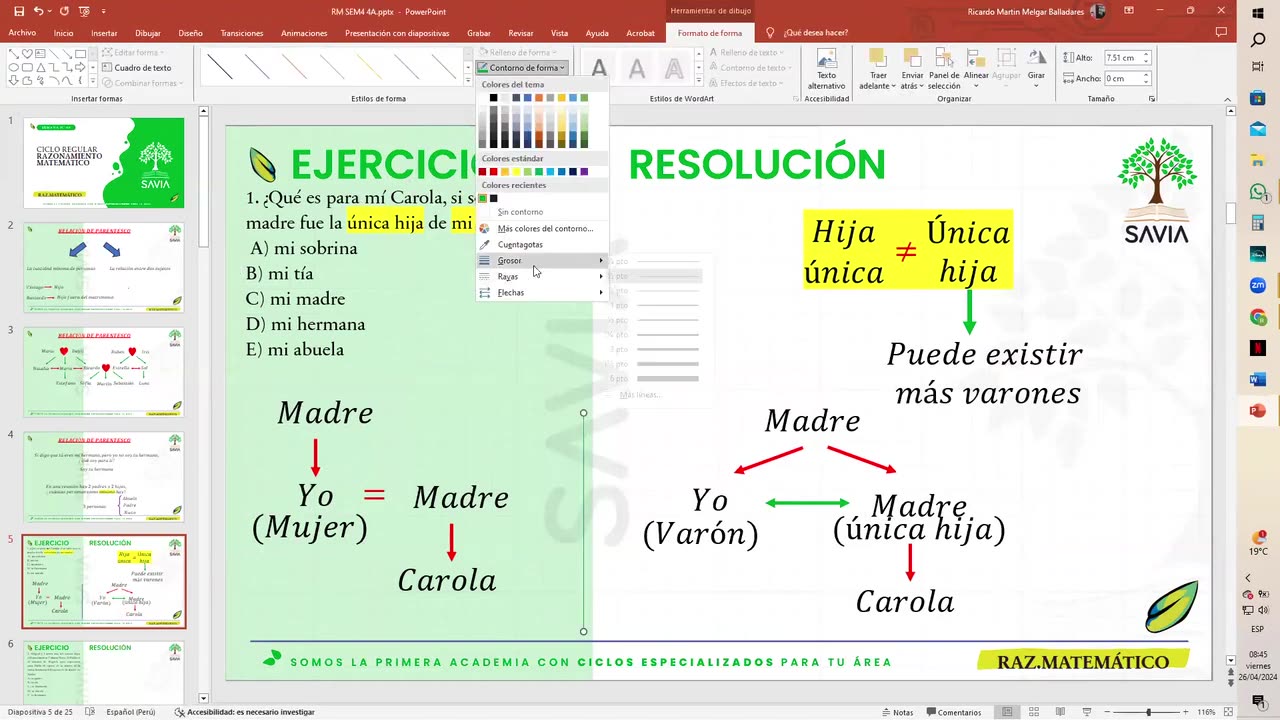
Task: Switch to the Transiciones tab
Action: pyautogui.click(x=242, y=33)
